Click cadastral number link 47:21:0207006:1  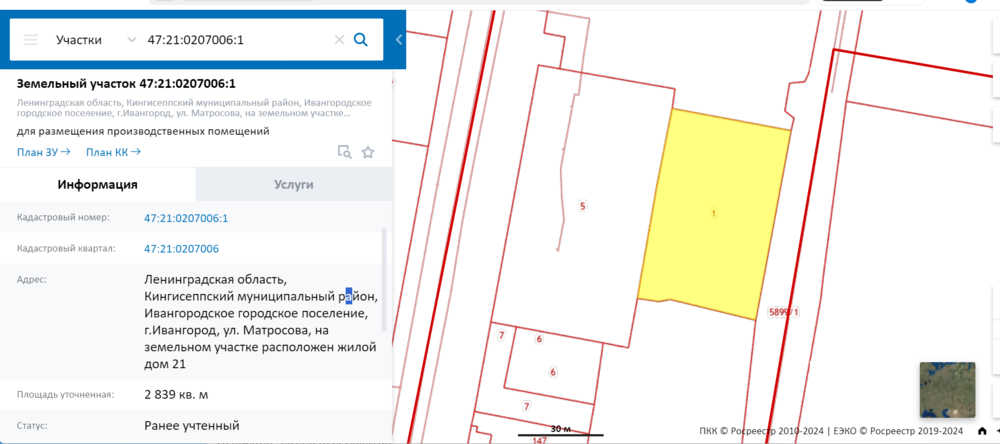[186, 218]
